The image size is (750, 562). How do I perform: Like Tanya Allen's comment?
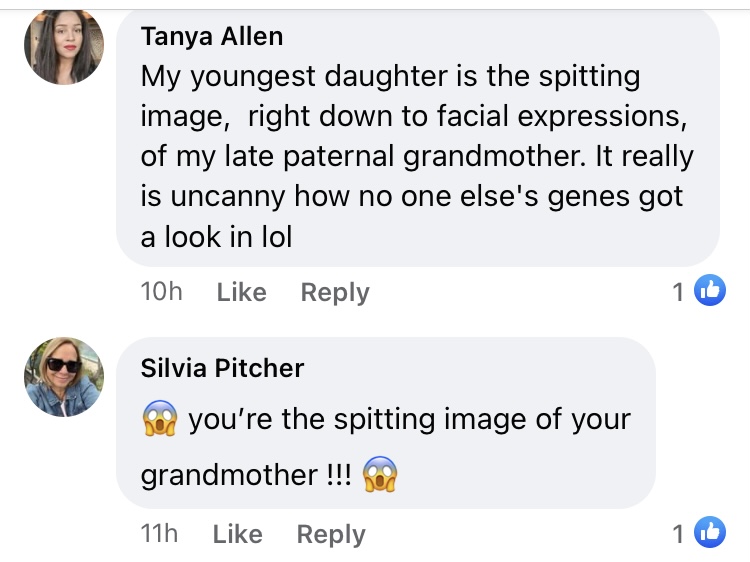(x=241, y=292)
